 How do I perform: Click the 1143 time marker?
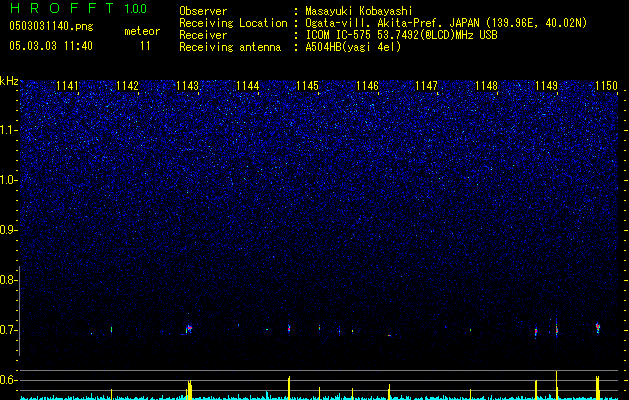tap(187, 86)
